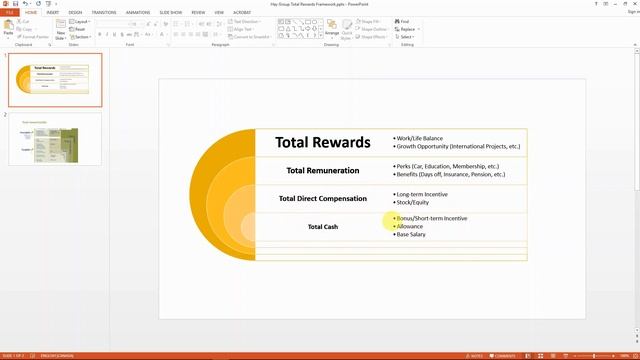The width and height of the screenshot is (640, 360).
Task: Click the Redo icon in quick access toolbar
Action: [x=38, y=4]
